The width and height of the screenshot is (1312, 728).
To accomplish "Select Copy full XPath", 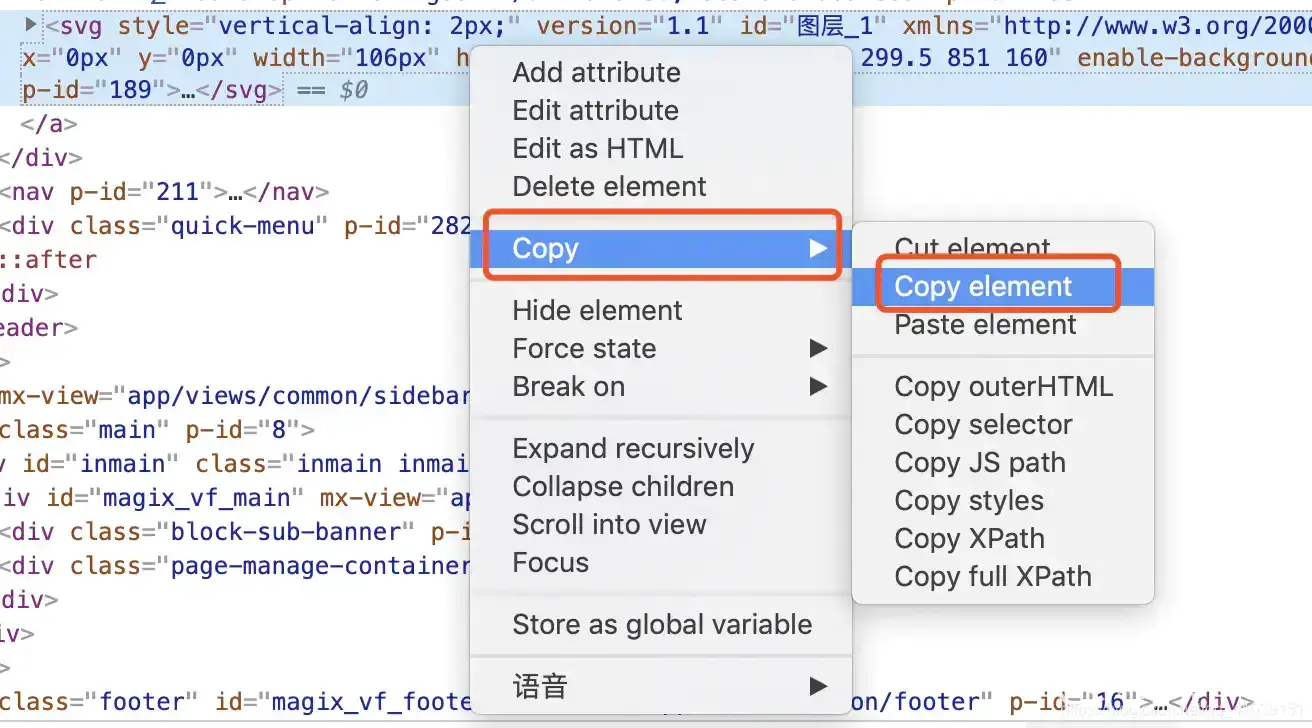I will coord(992,576).
